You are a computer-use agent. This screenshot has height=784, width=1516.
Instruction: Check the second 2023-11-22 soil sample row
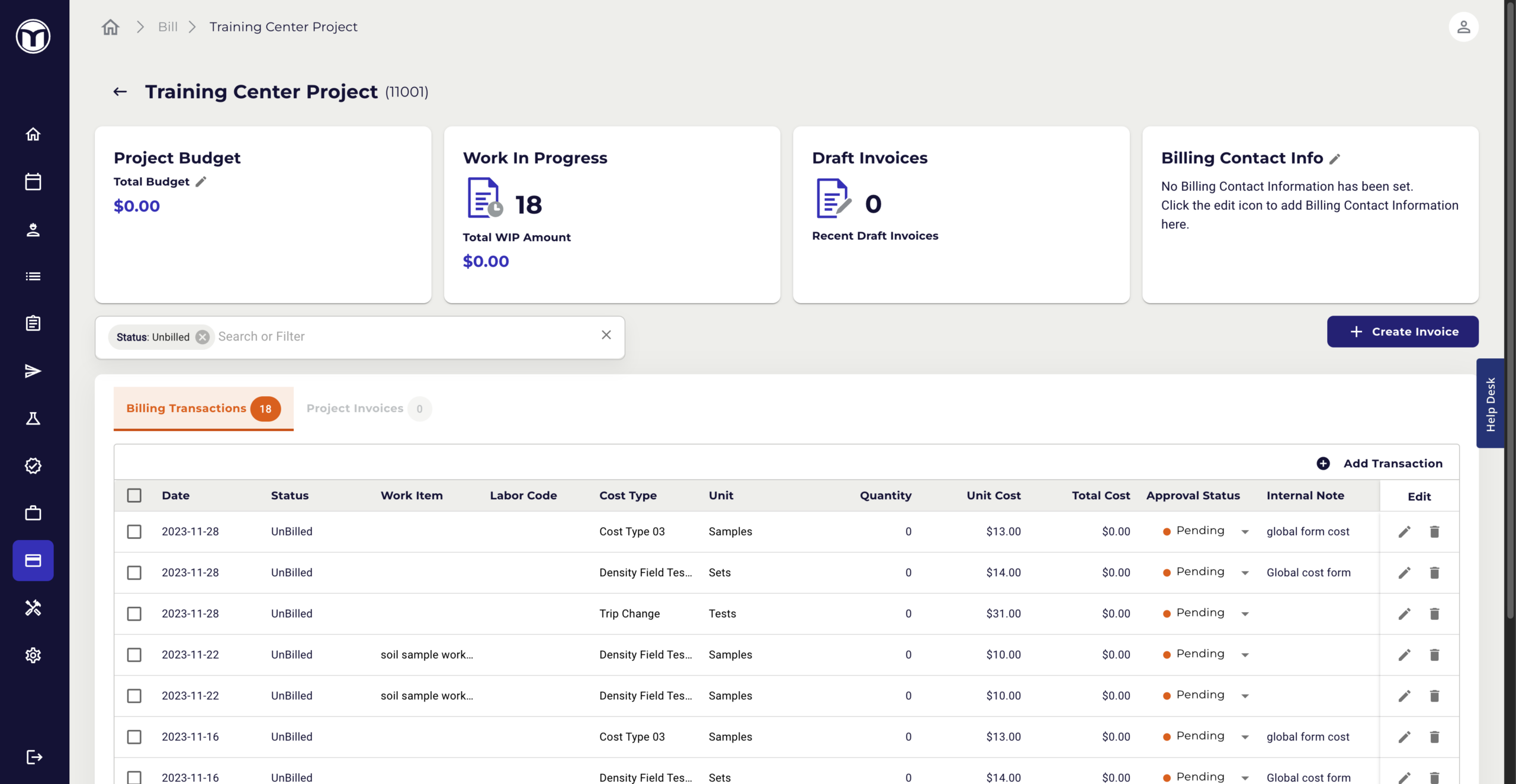[134, 696]
